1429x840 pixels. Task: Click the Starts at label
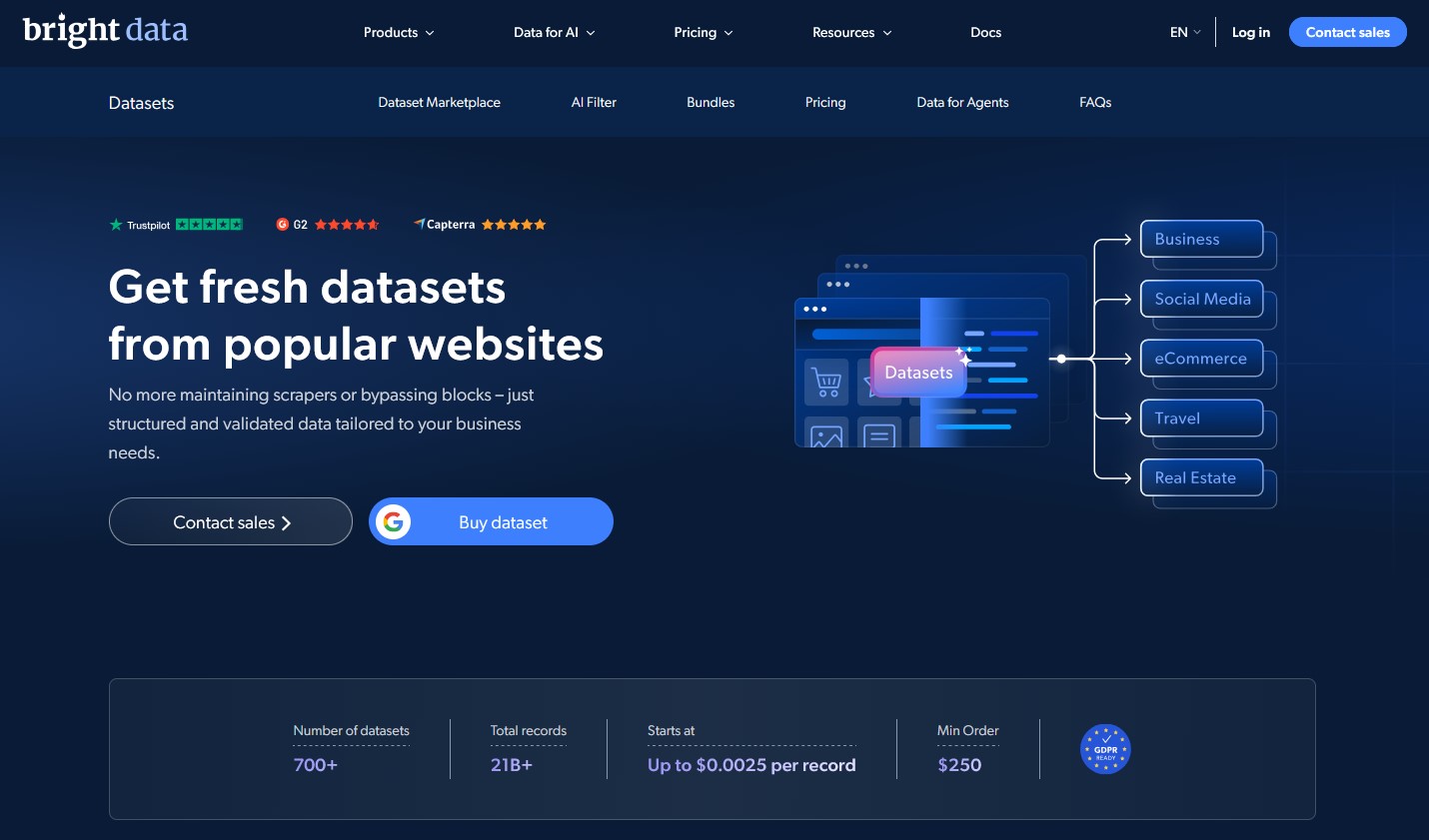tap(672, 730)
